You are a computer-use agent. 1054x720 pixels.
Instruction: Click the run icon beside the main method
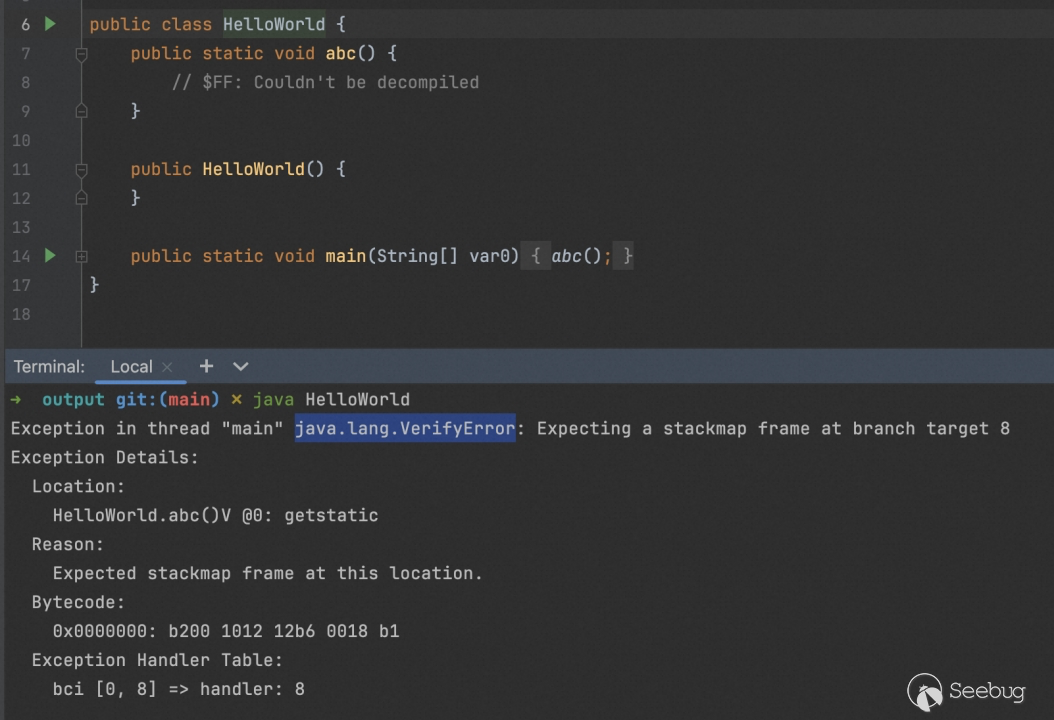pyautogui.click(x=50, y=256)
